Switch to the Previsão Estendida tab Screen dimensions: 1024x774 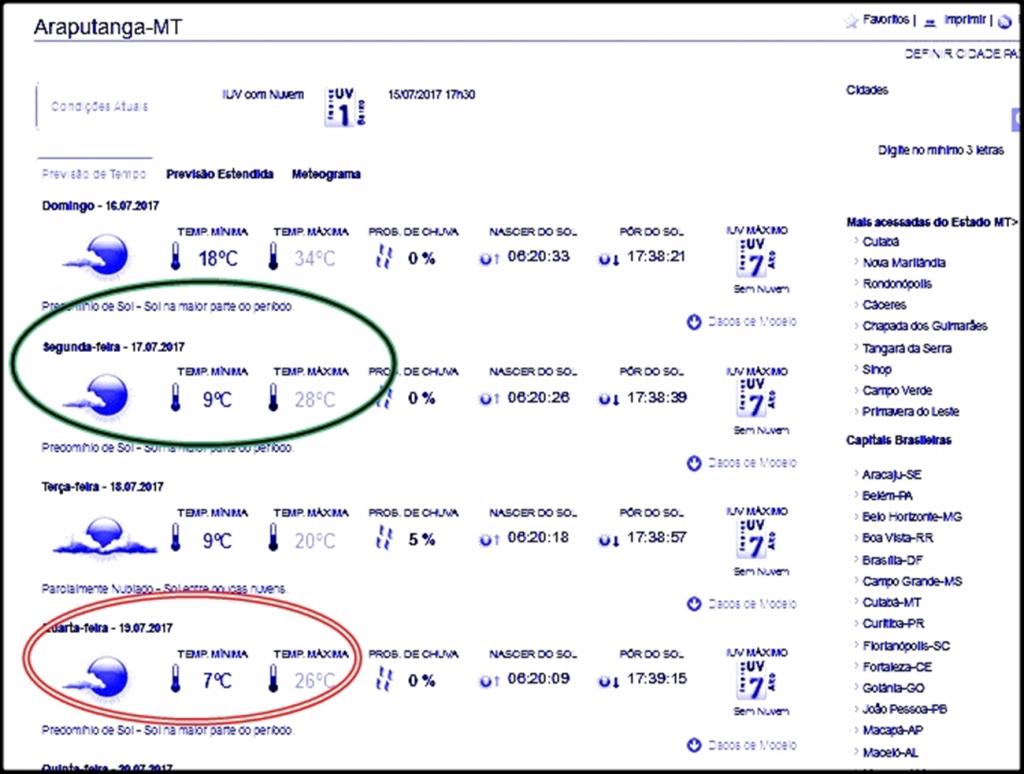click(219, 174)
